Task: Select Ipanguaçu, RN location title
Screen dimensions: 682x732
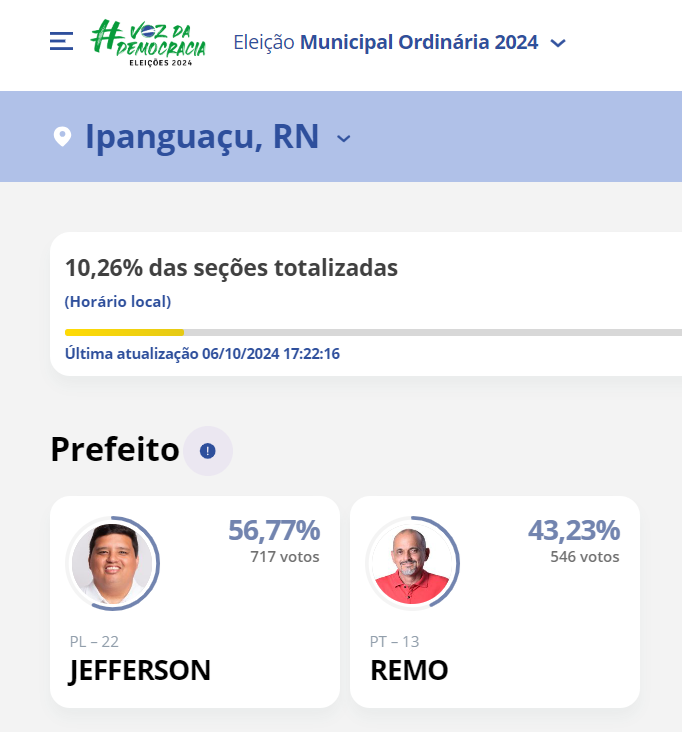Action: coord(202,136)
